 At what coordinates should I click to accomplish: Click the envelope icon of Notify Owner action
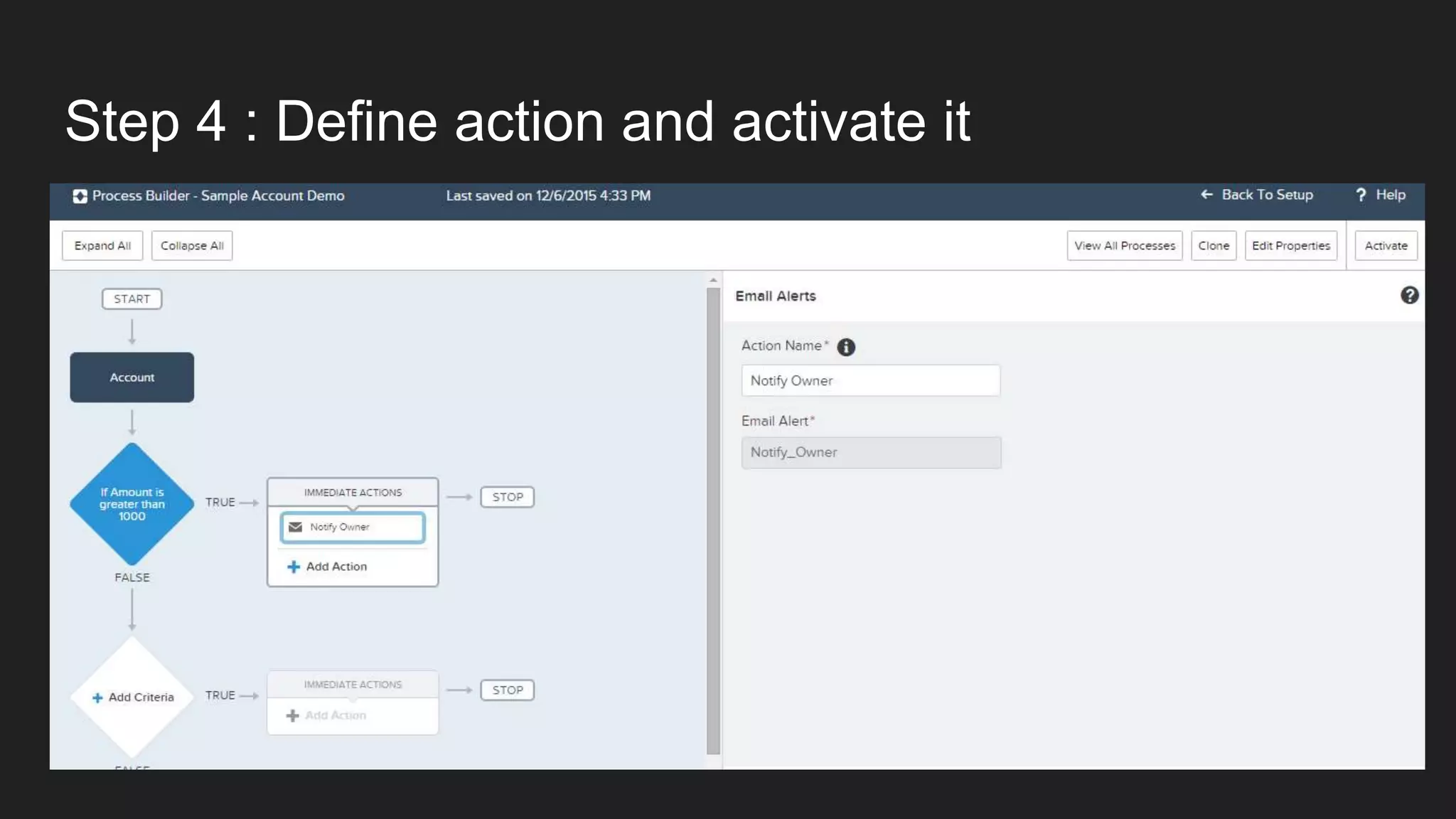(295, 527)
